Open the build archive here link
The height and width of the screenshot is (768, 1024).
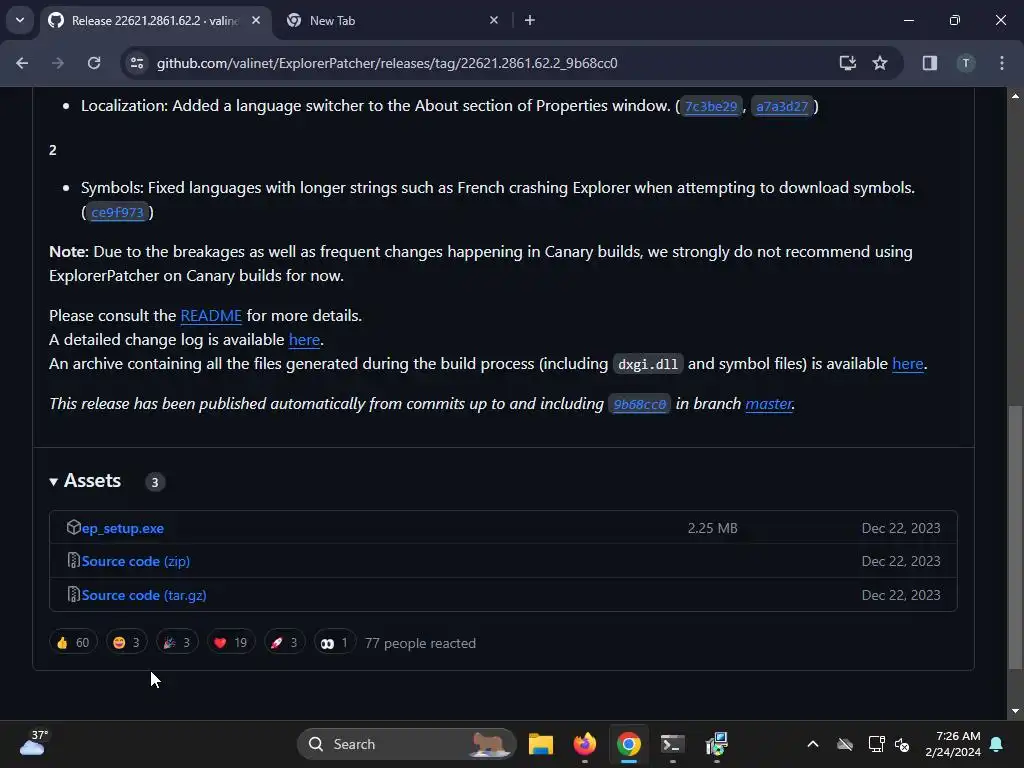[x=908, y=364]
